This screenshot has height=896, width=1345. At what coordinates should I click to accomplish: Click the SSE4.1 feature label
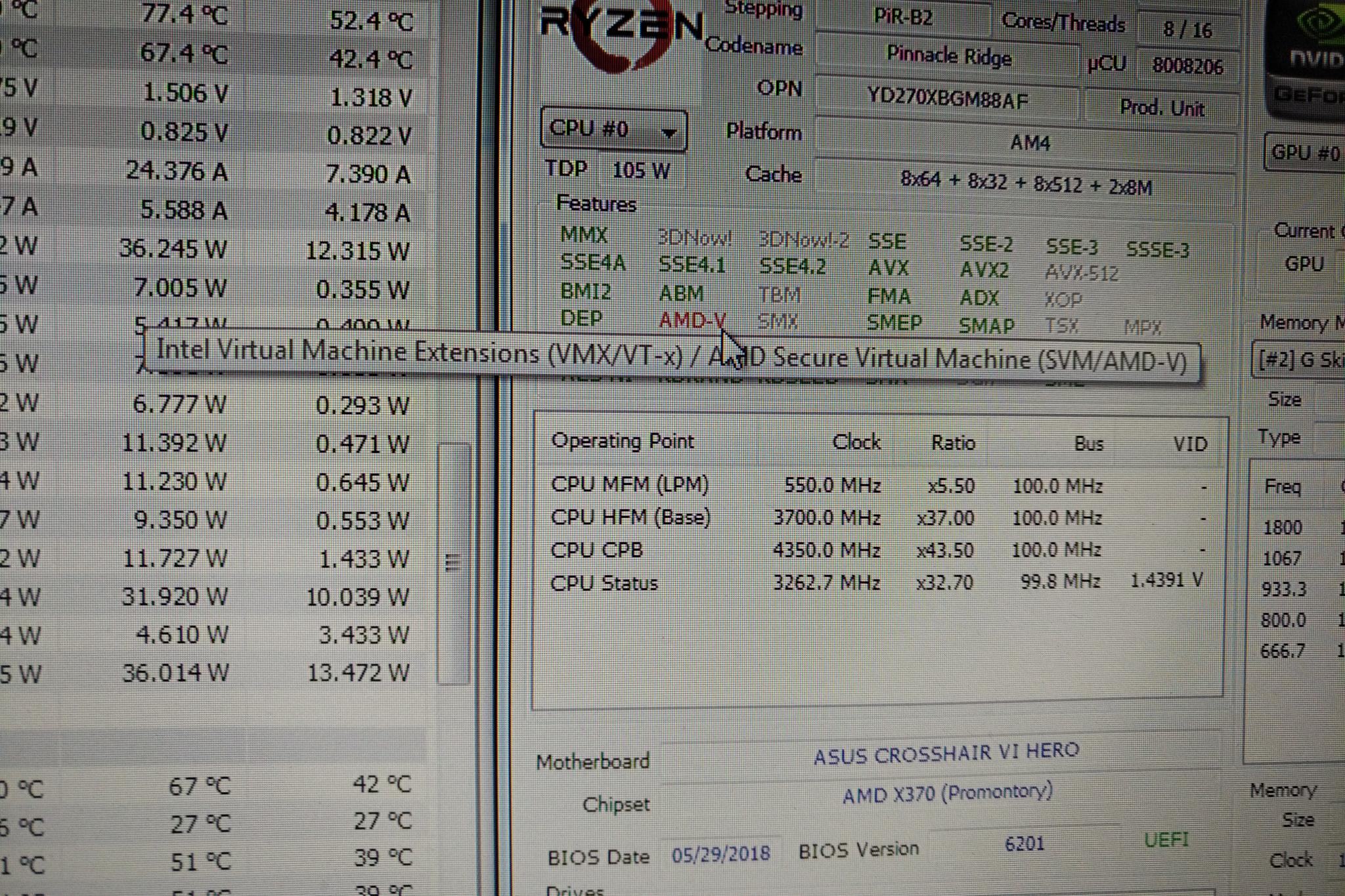point(692,265)
